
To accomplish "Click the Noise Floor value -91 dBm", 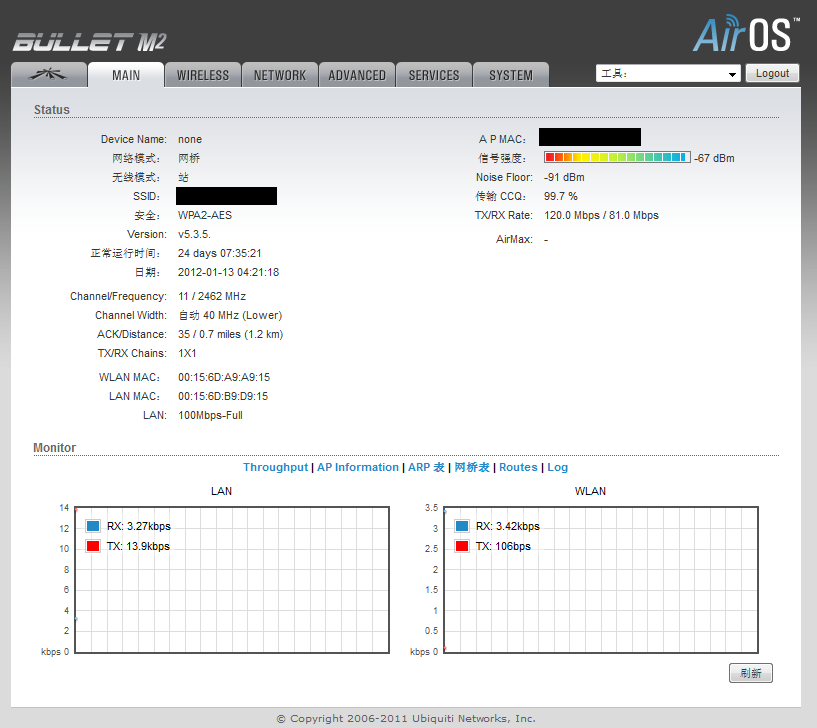I will (564, 177).
